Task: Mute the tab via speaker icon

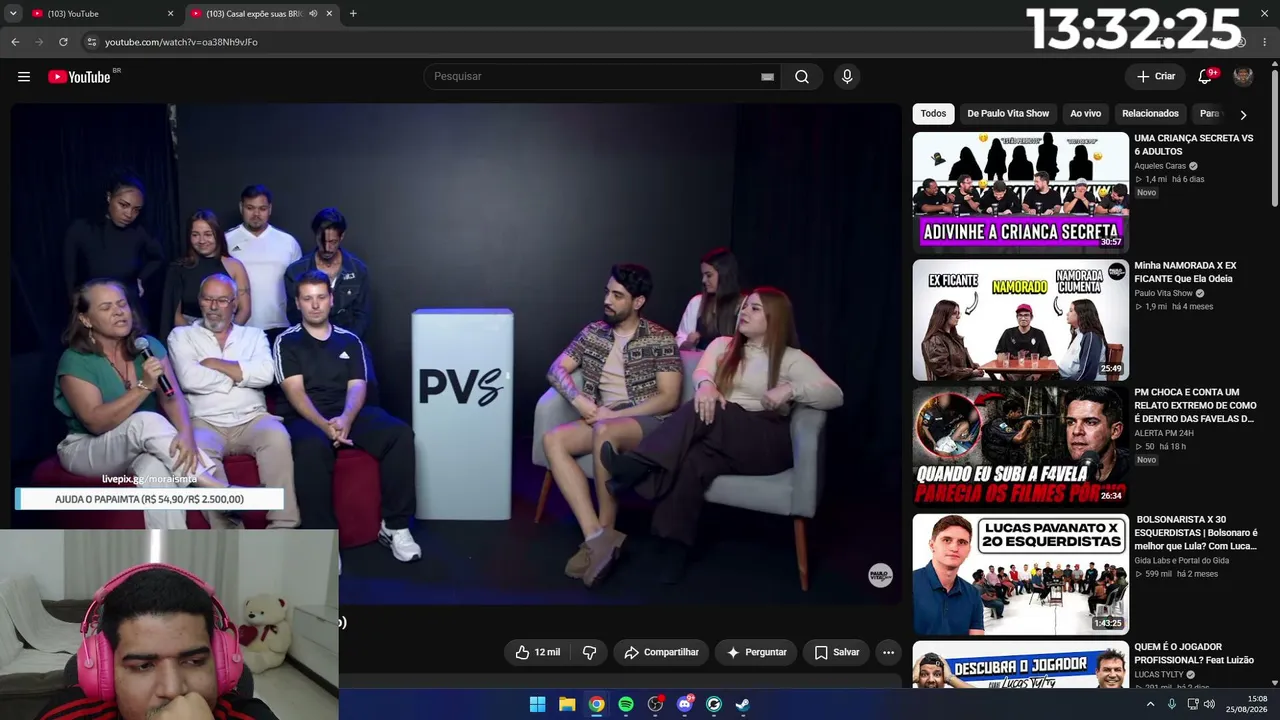Action: tap(313, 14)
